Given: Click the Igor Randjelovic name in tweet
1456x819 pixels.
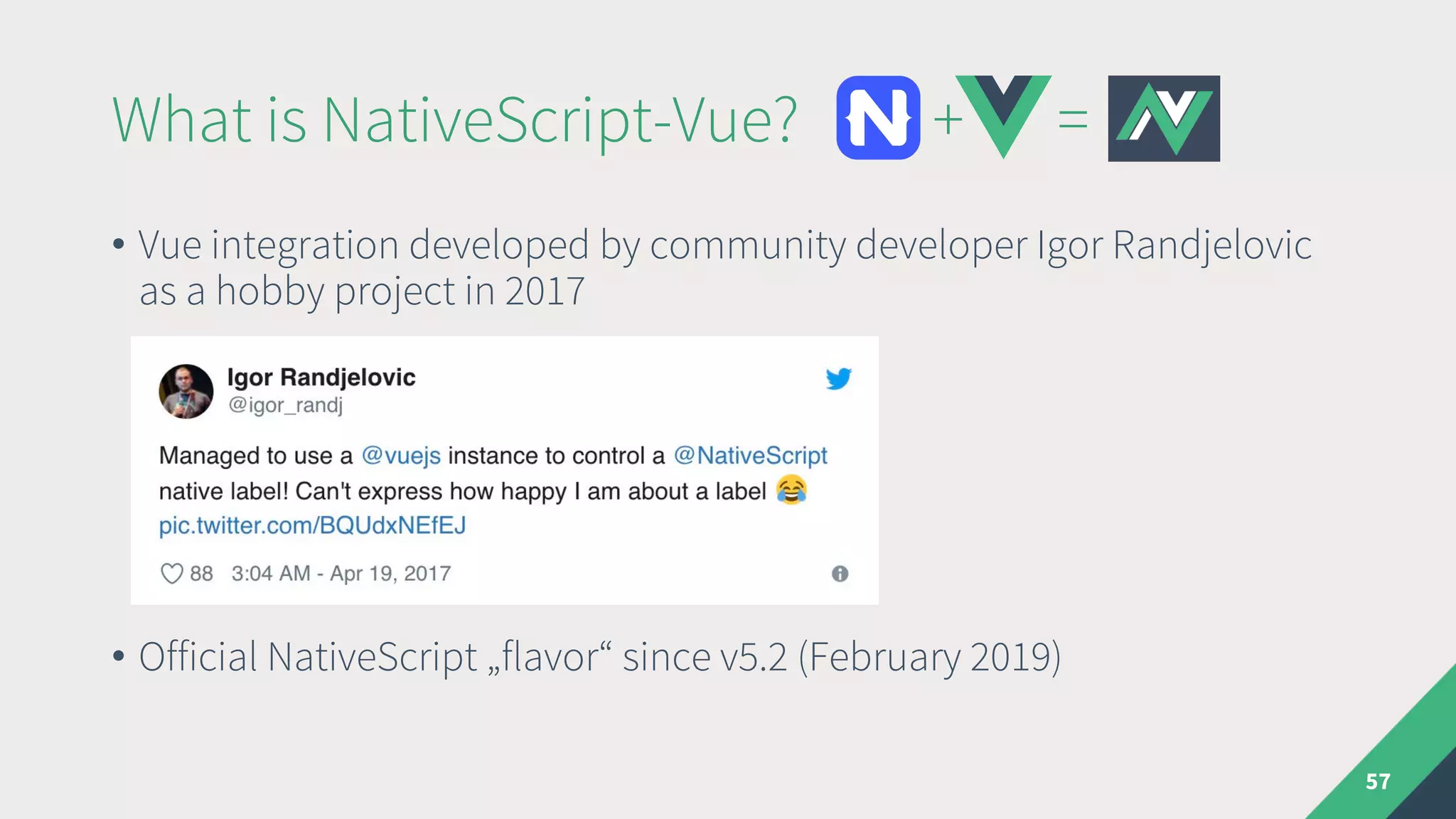Looking at the screenshot, I should (x=321, y=378).
